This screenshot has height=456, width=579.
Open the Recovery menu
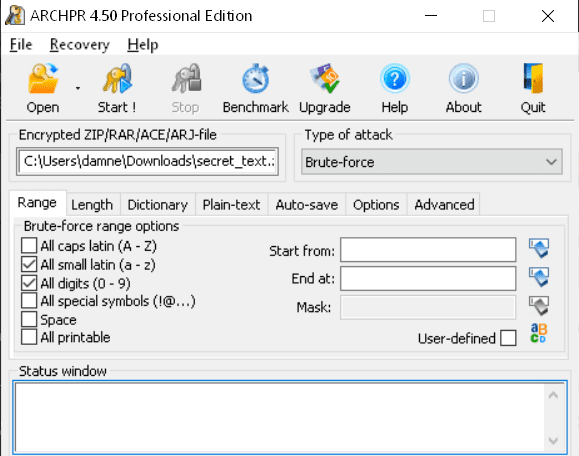[x=79, y=45]
